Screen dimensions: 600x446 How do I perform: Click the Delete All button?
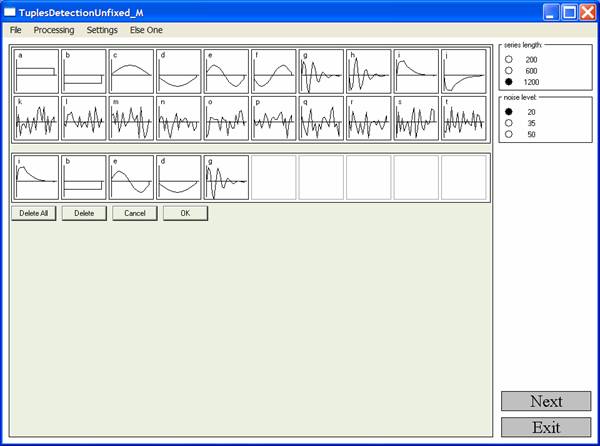[x=34, y=213]
